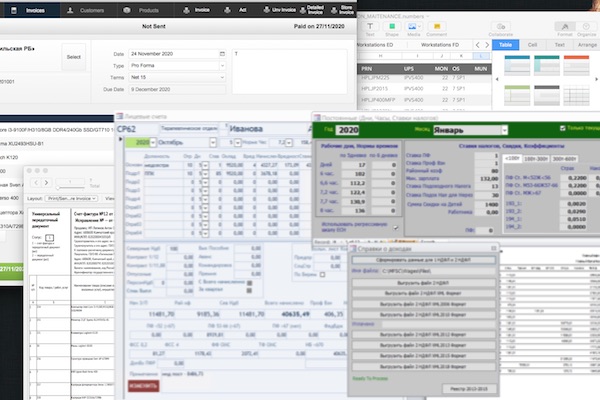Image resolution: width=600 pixels, height=400 pixels.
Task: Toggle the regressive scale ЕСН checkbox
Action: point(396,228)
